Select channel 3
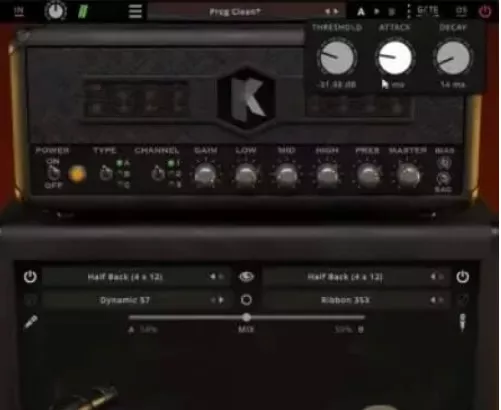The width and height of the screenshot is (501, 410). 174,184
